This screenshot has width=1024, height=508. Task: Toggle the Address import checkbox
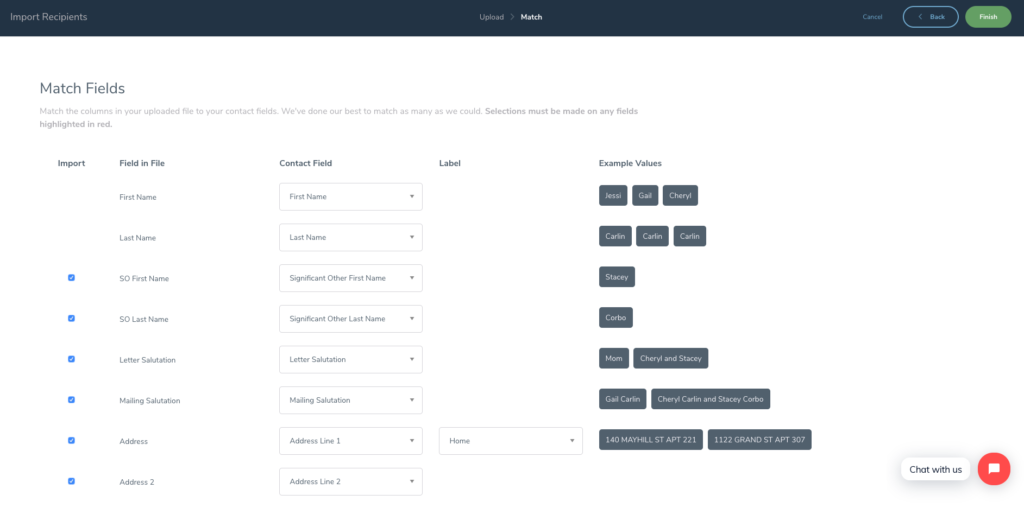(71, 440)
